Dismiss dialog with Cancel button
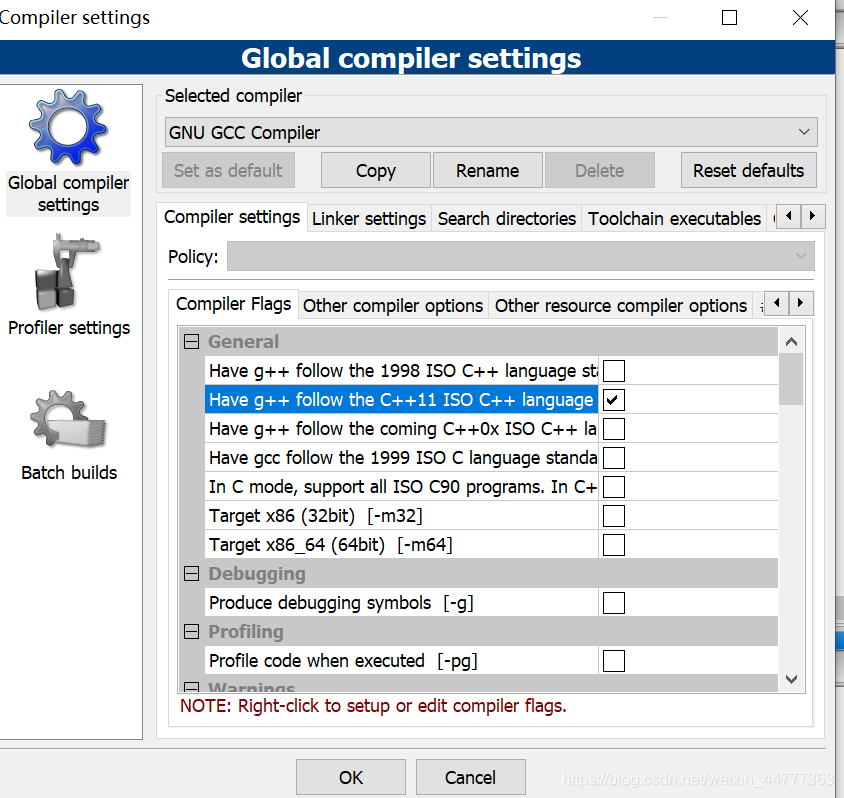 [x=470, y=778]
